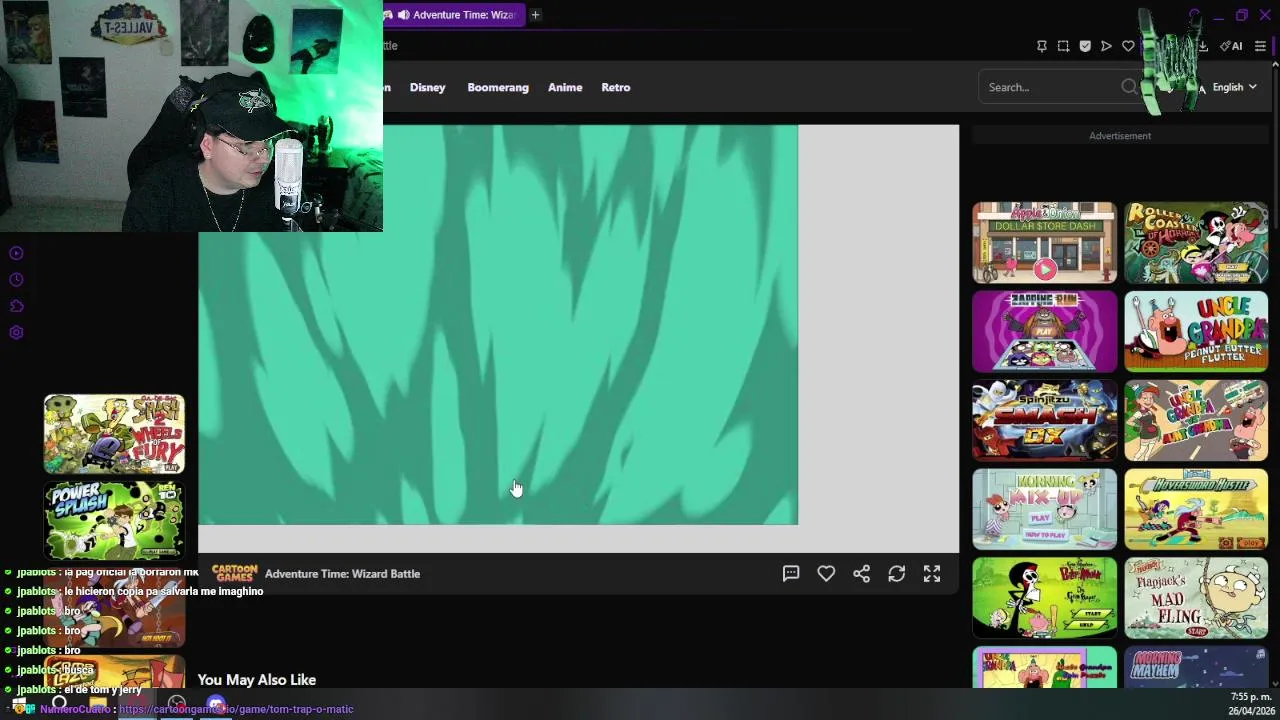1280x720 pixels.
Task: Click the search magnifier icon
Action: click(1129, 87)
